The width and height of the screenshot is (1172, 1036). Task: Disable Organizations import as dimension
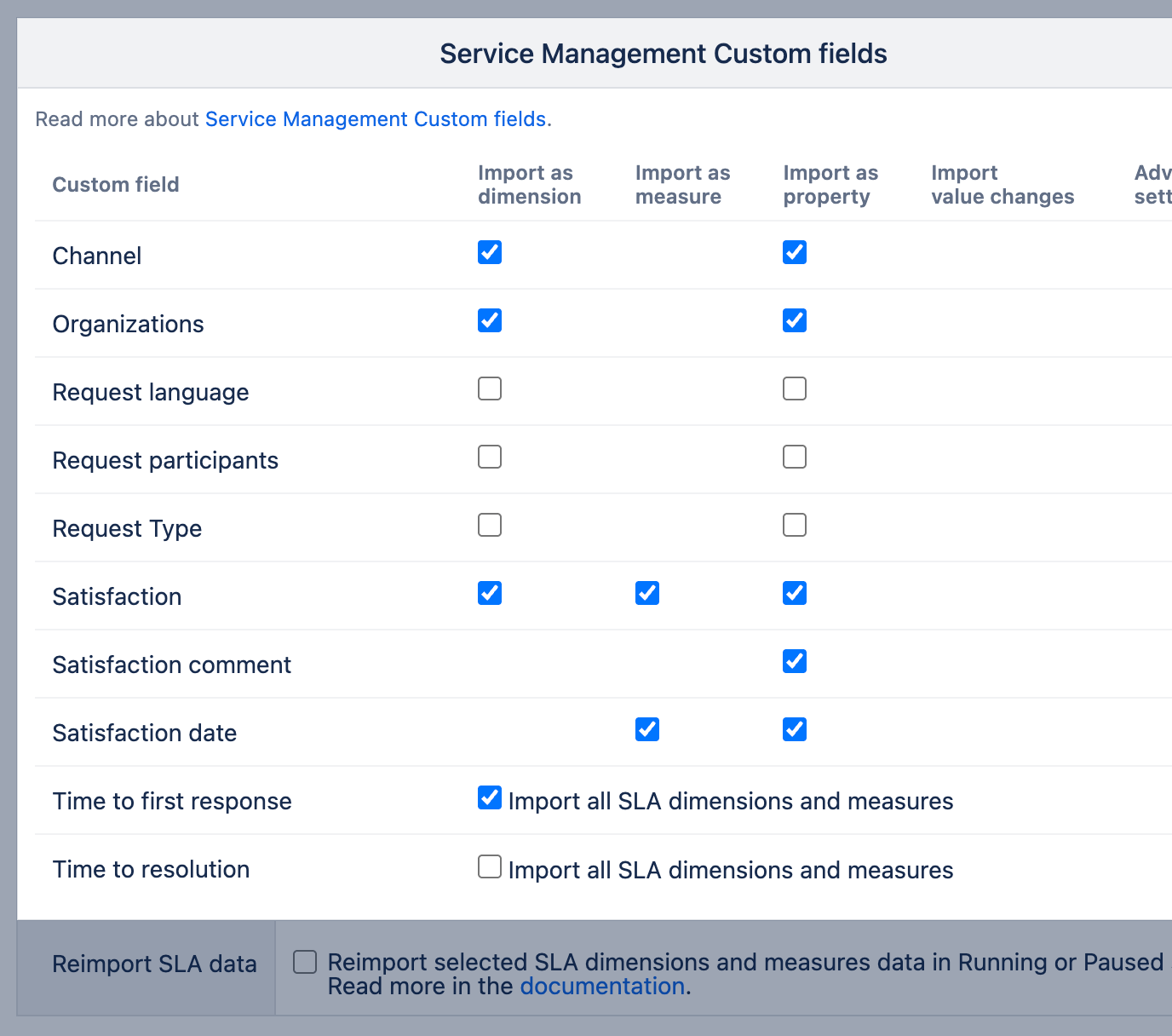[490, 320]
